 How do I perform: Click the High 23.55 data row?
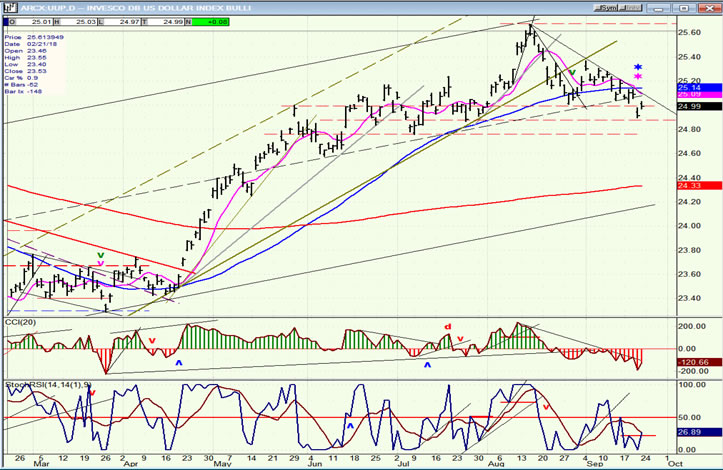click(x=26, y=58)
